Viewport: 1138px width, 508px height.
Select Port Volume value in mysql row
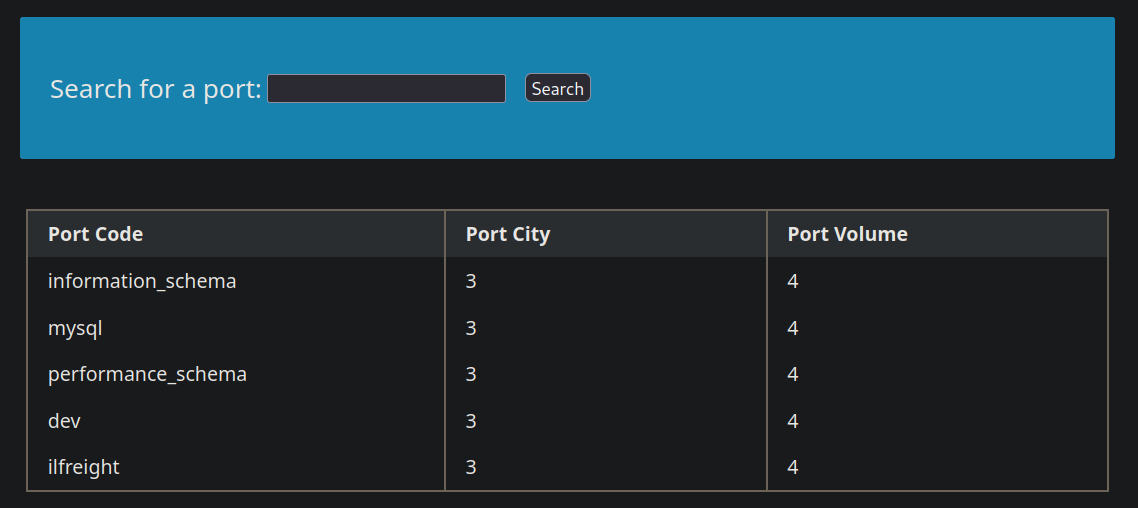pos(793,328)
